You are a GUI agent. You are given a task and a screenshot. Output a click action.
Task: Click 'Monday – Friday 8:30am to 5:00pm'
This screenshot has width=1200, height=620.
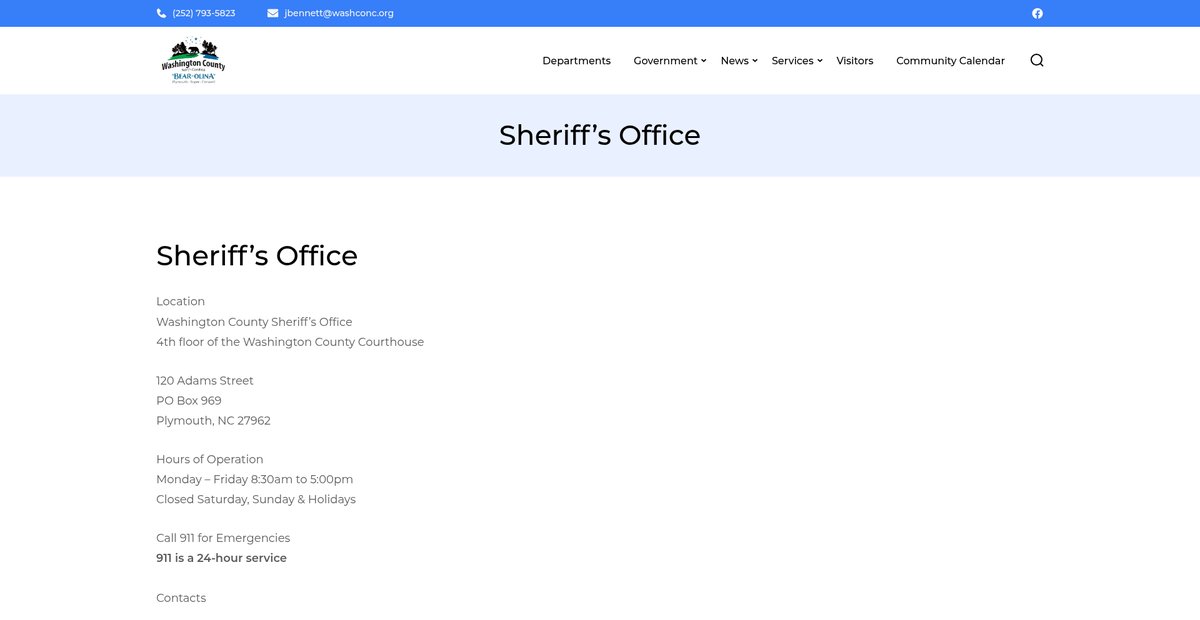pyautogui.click(x=255, y=480)
